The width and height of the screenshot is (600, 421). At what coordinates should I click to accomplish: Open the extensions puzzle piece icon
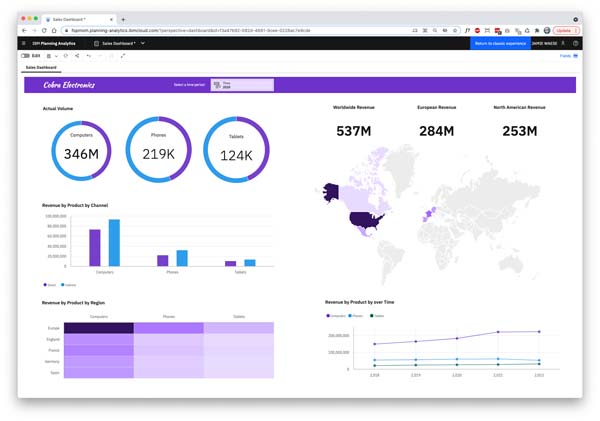click(536, 30)
